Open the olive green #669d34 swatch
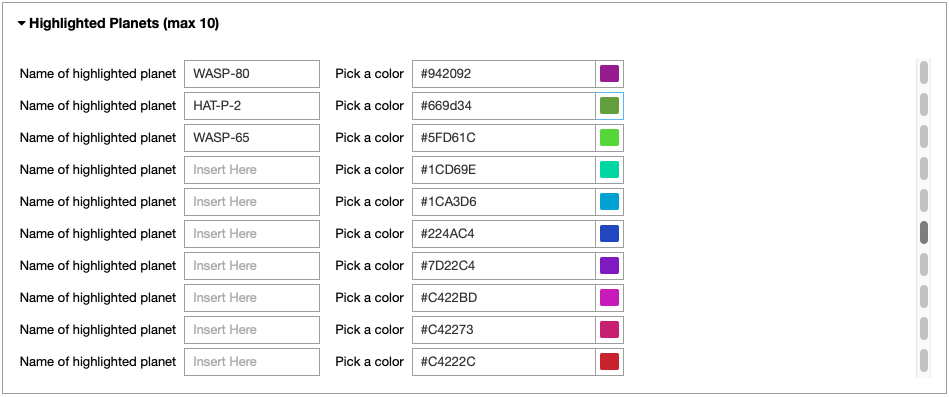The height and width of the screenshot is (397, 949). coord(609,106)
